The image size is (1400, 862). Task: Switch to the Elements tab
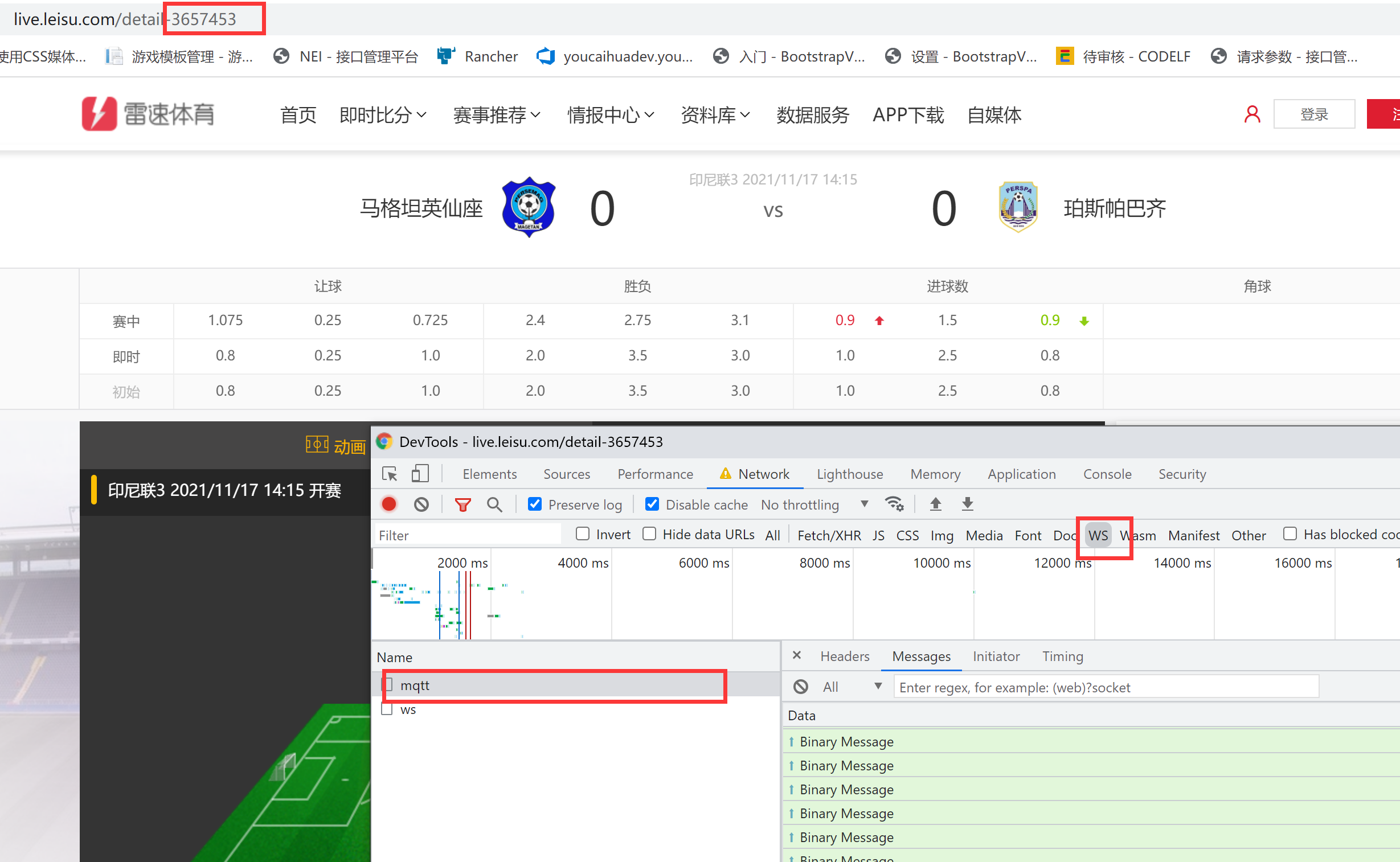(489, 474)
